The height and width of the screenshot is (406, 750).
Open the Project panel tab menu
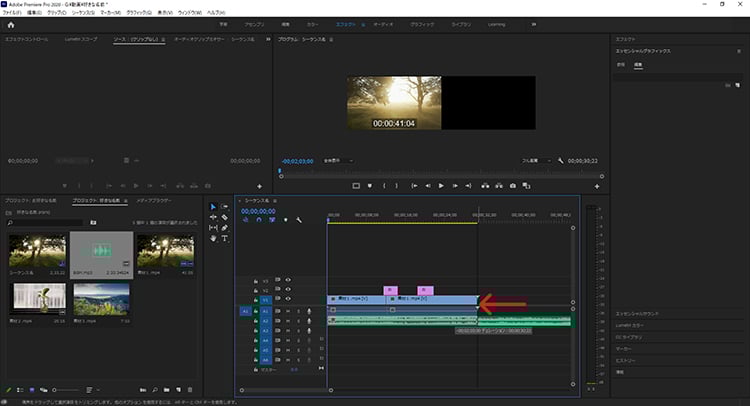(125, 201)
